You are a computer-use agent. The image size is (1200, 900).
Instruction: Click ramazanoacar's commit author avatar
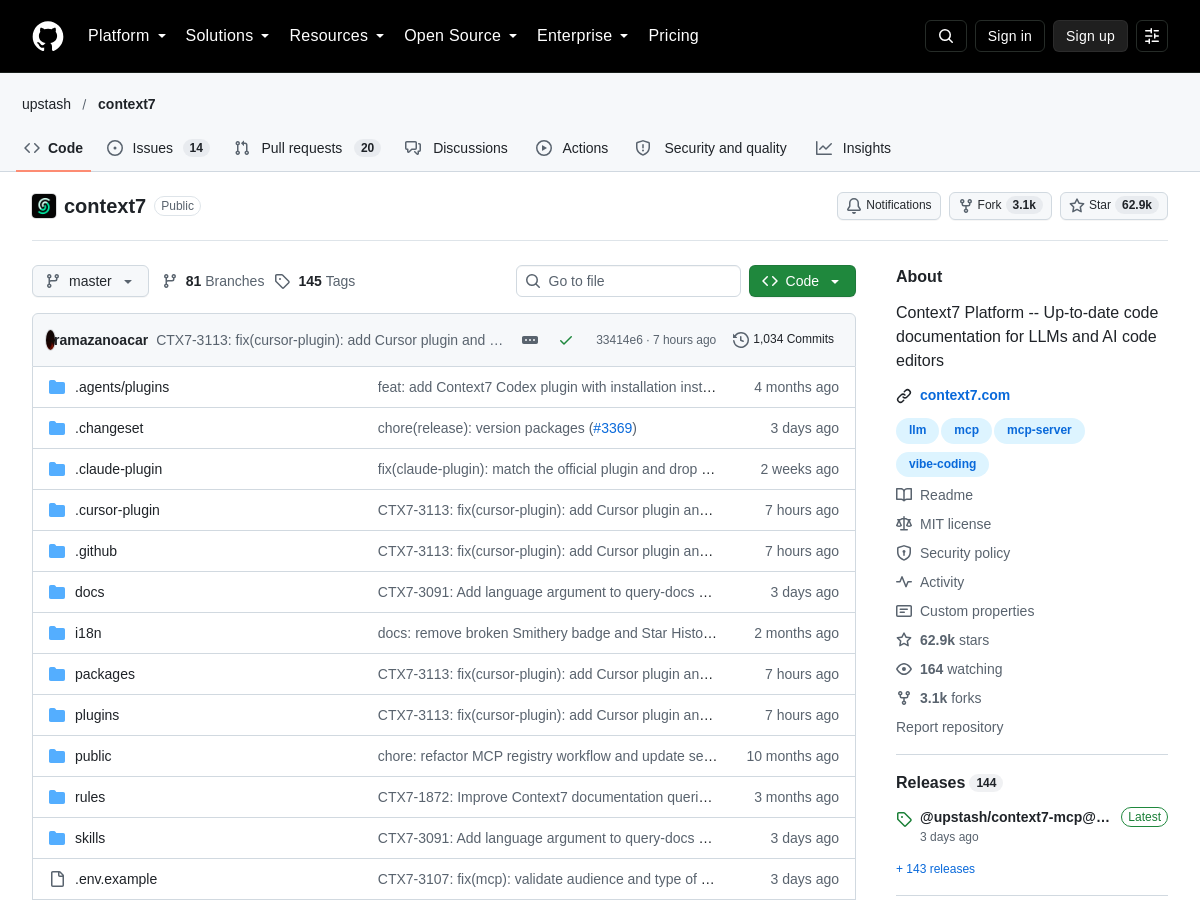pos(50,340)
